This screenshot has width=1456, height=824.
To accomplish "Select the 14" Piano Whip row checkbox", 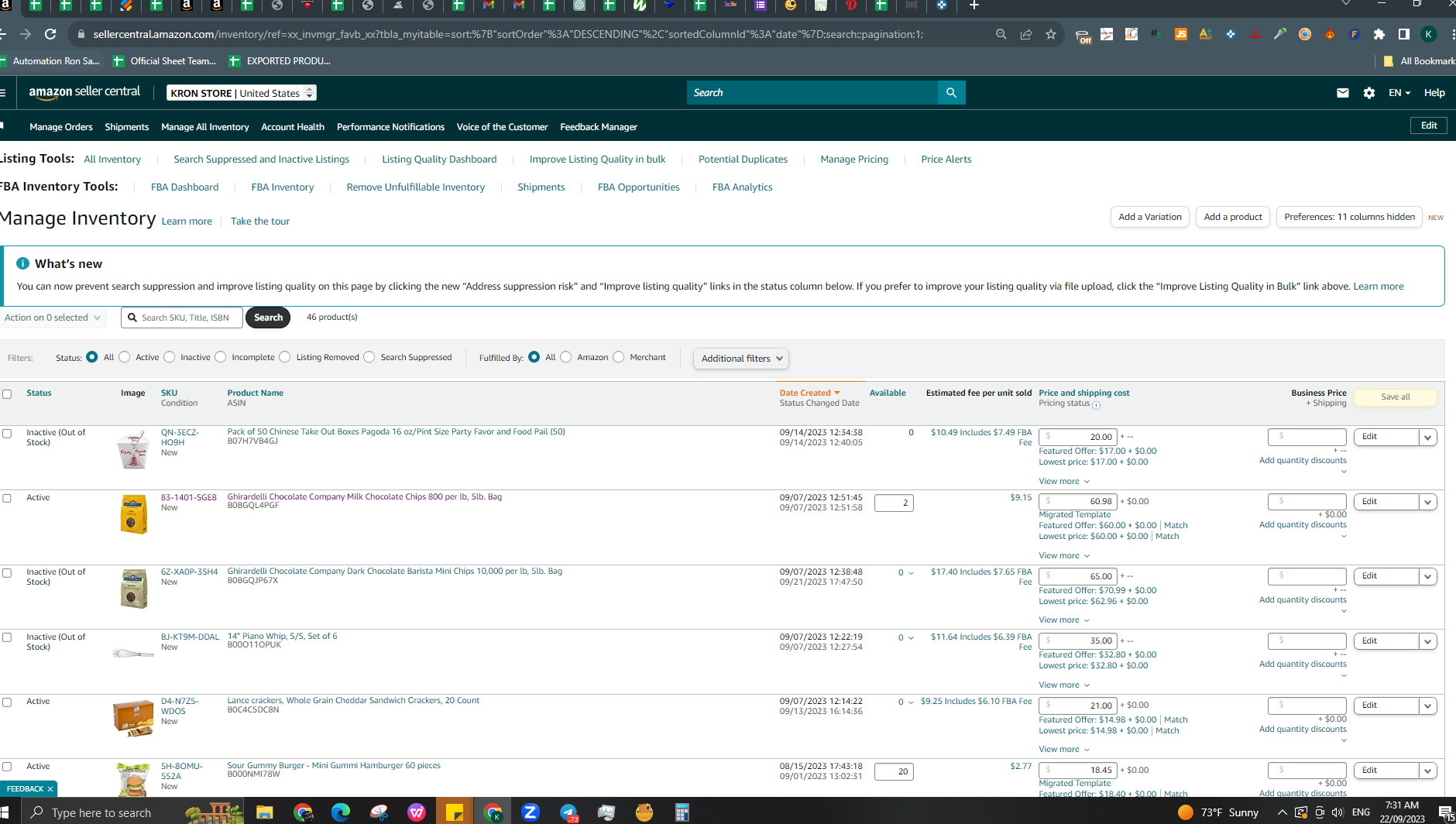I will pos(7,637).
